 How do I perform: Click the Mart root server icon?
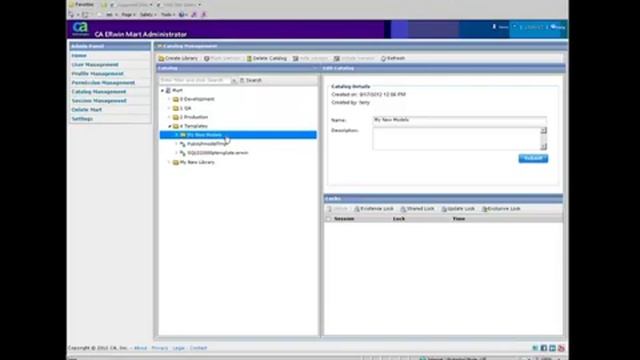point(168,91)
